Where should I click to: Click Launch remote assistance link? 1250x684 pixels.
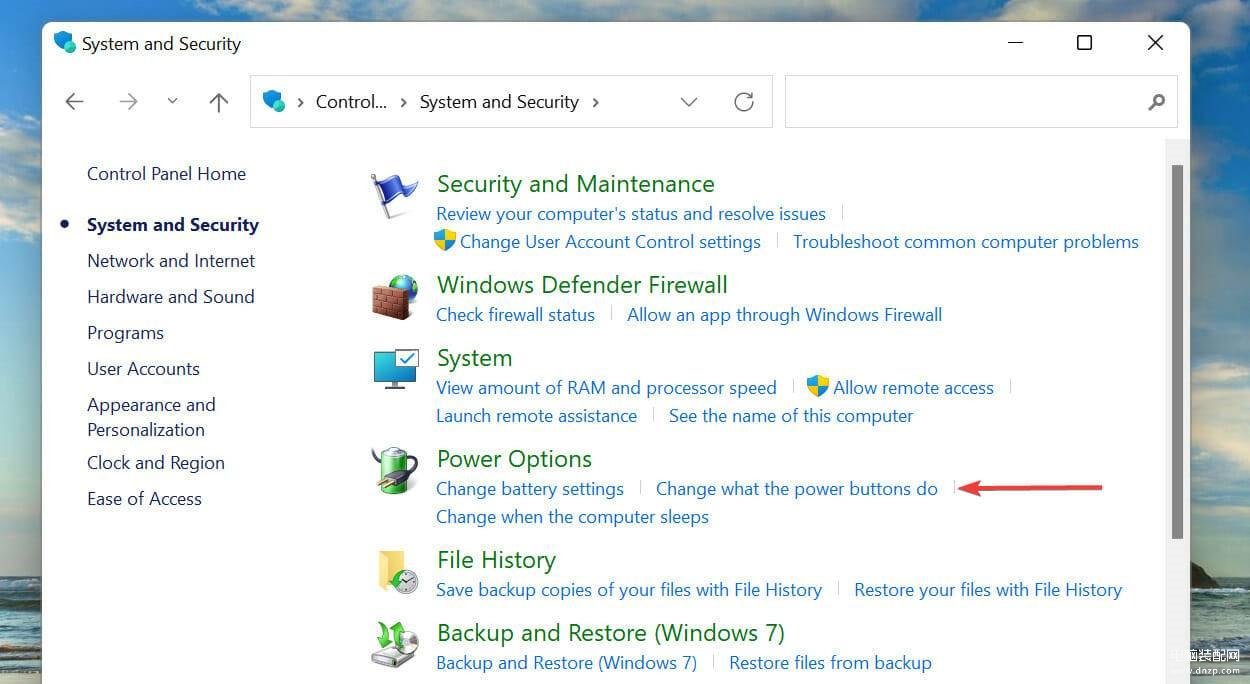point(536,415)
